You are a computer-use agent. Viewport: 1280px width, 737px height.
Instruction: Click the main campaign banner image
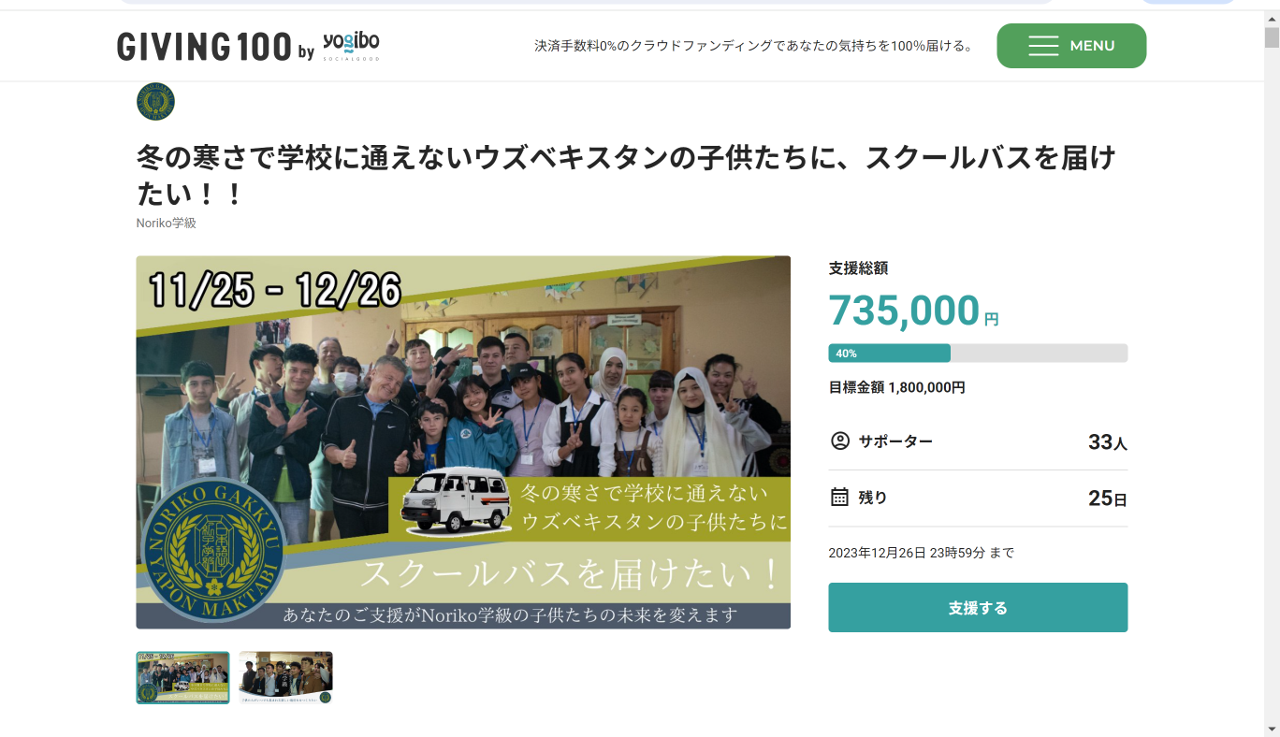tap(463, 442)
